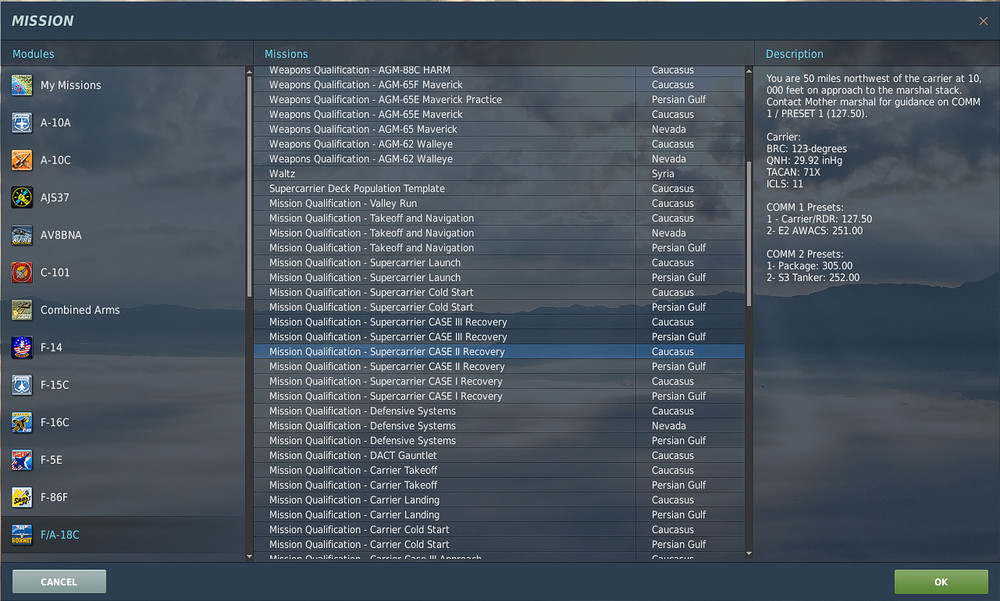Click the Modules list scroll-up arrow
This screenshot has height=601, width=1000.
[x=249, y=72]
